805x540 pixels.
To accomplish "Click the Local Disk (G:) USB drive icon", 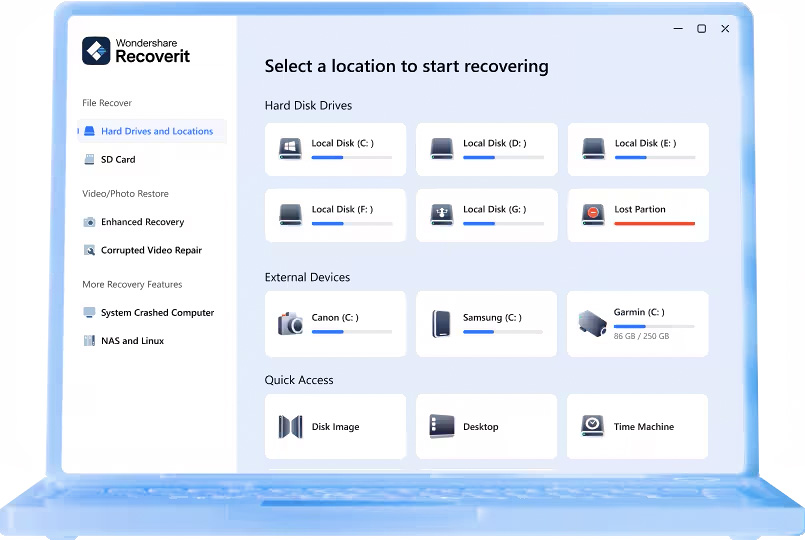I will click(x=442, y=215).
